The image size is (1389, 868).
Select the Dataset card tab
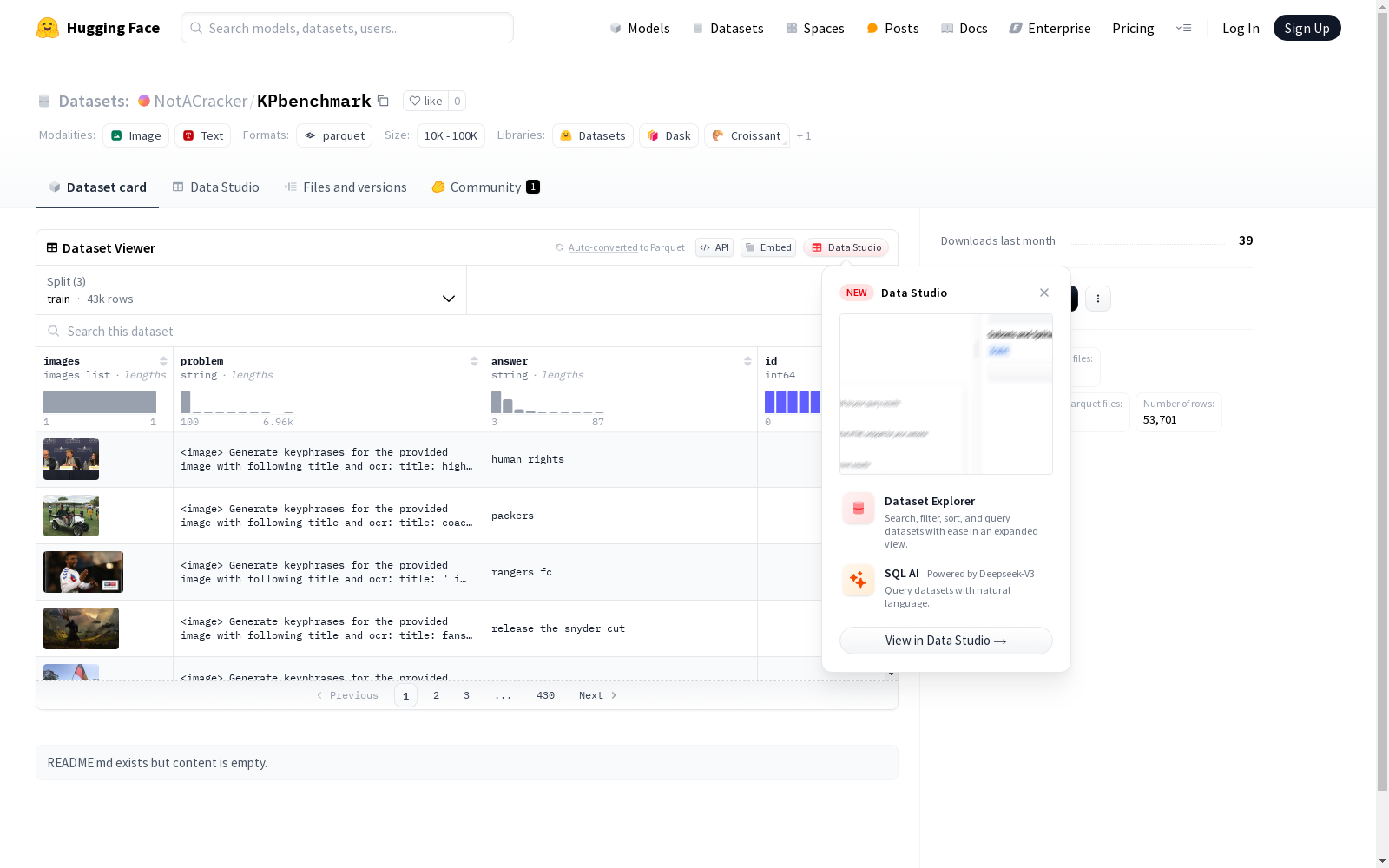point(97,187)
